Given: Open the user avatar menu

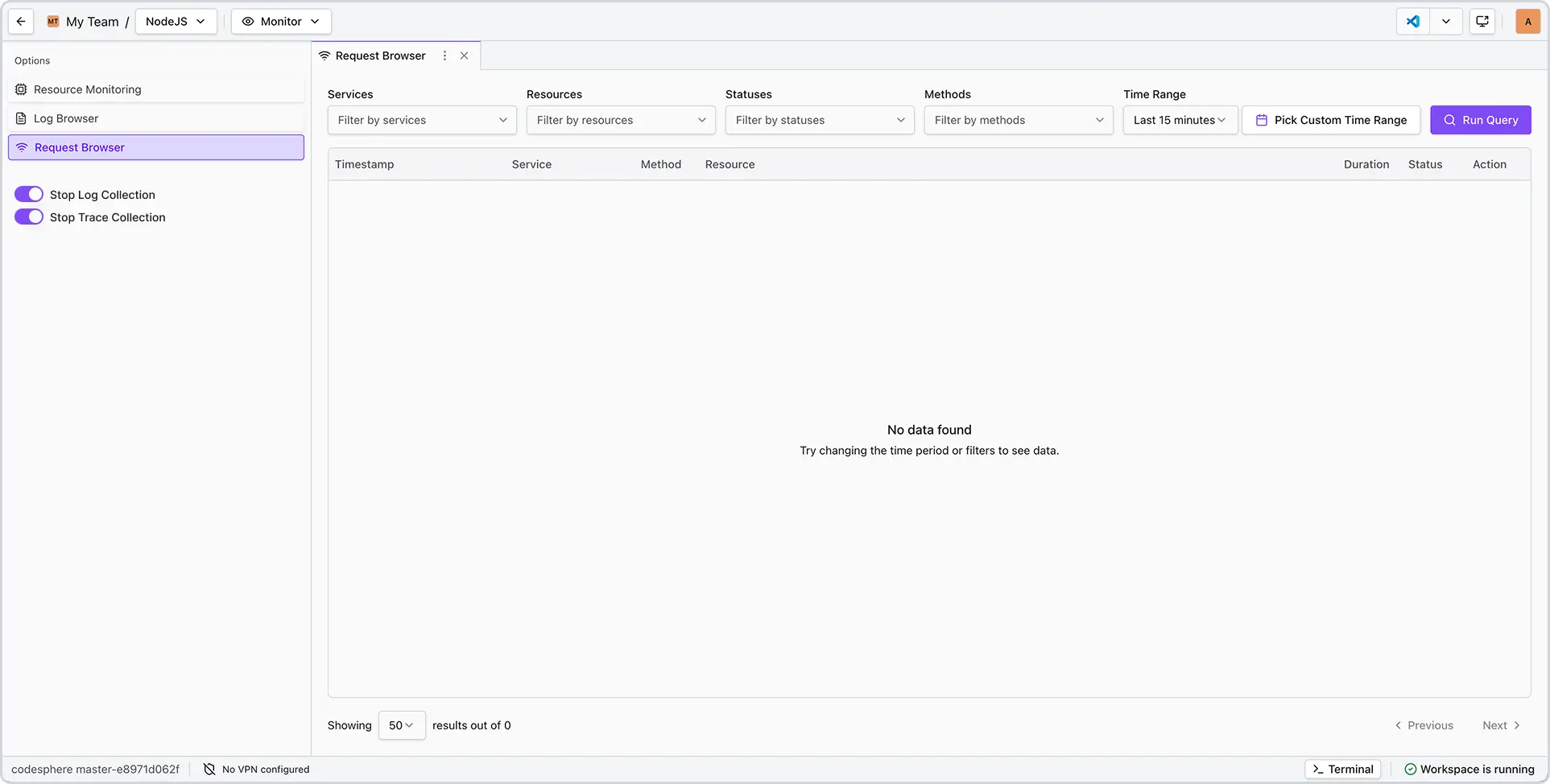Looking at the screenshot, I should coord(1527,22).
